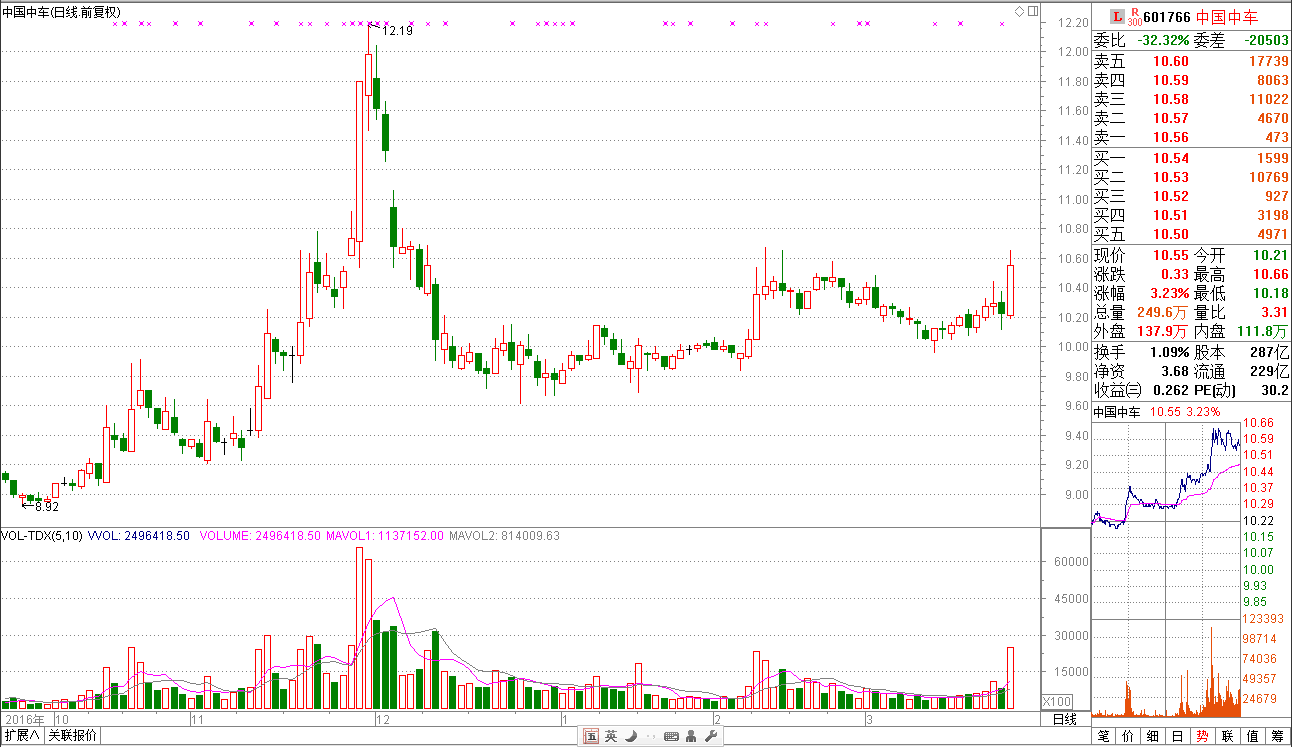Click the 量比 3.31 value
1292x747 pixels.
tap(1275, 312)
